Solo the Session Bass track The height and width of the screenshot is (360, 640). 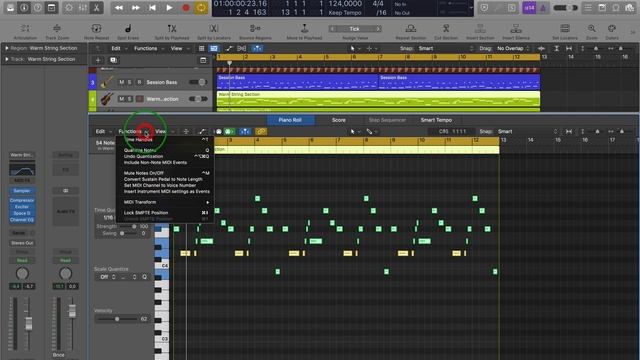[129, 82]
